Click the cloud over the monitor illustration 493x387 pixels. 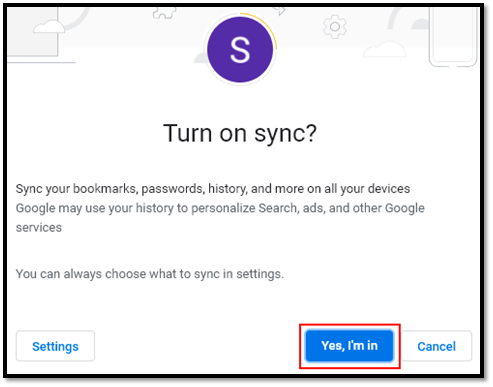click(49, 26)
